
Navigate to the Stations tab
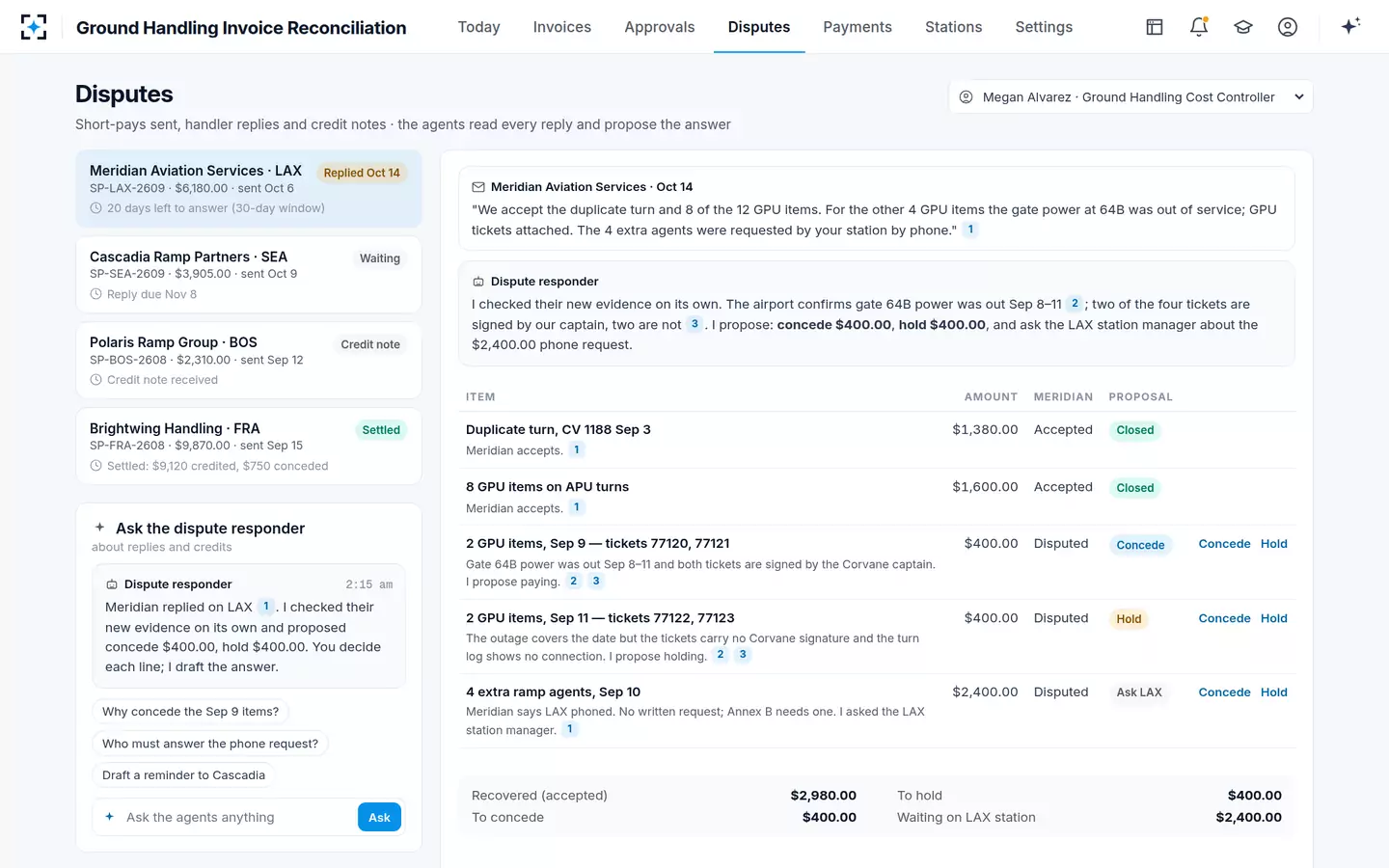click(x=953, y=27)
